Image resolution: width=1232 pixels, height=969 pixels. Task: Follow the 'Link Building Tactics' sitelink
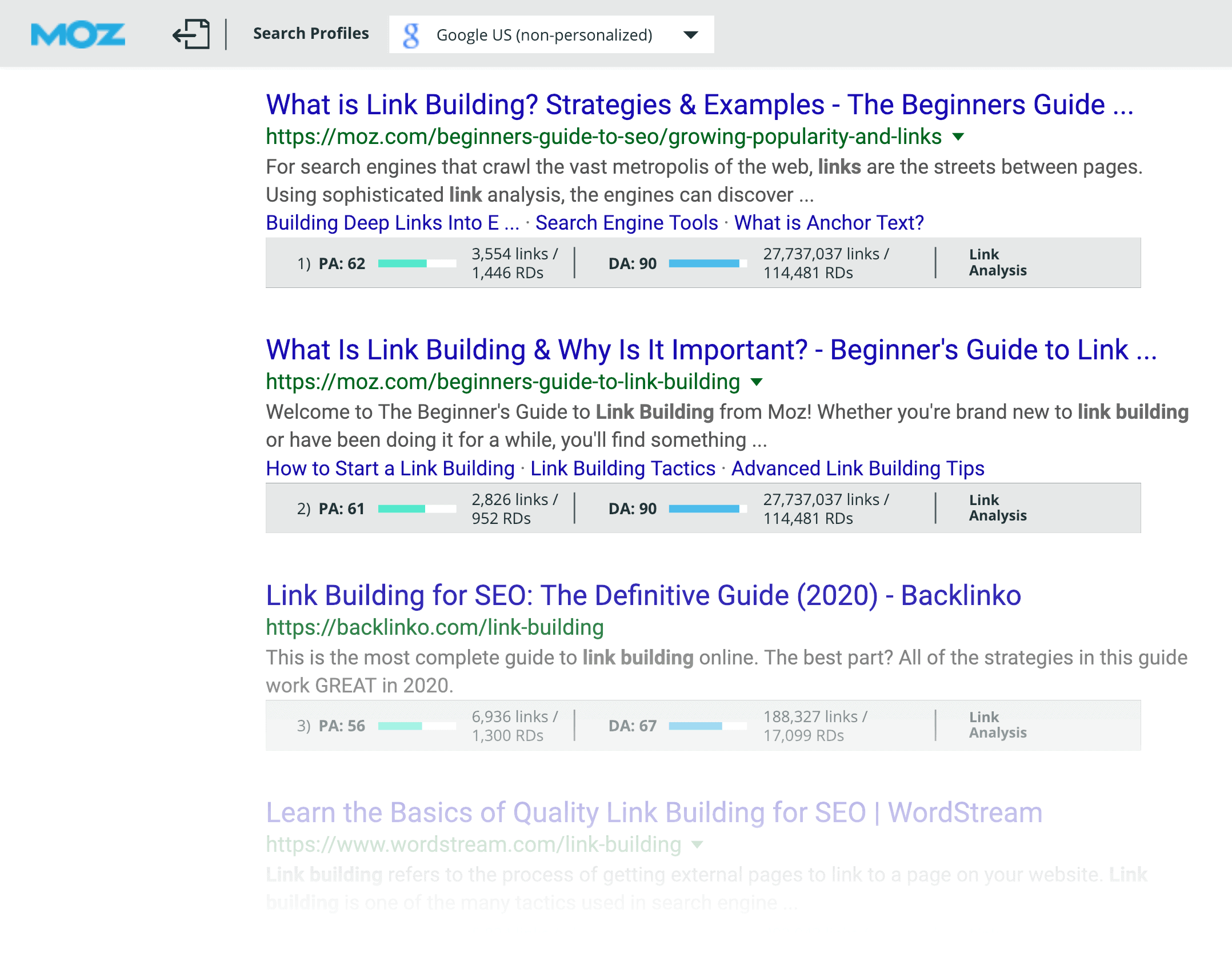click(x=623, y=469)
